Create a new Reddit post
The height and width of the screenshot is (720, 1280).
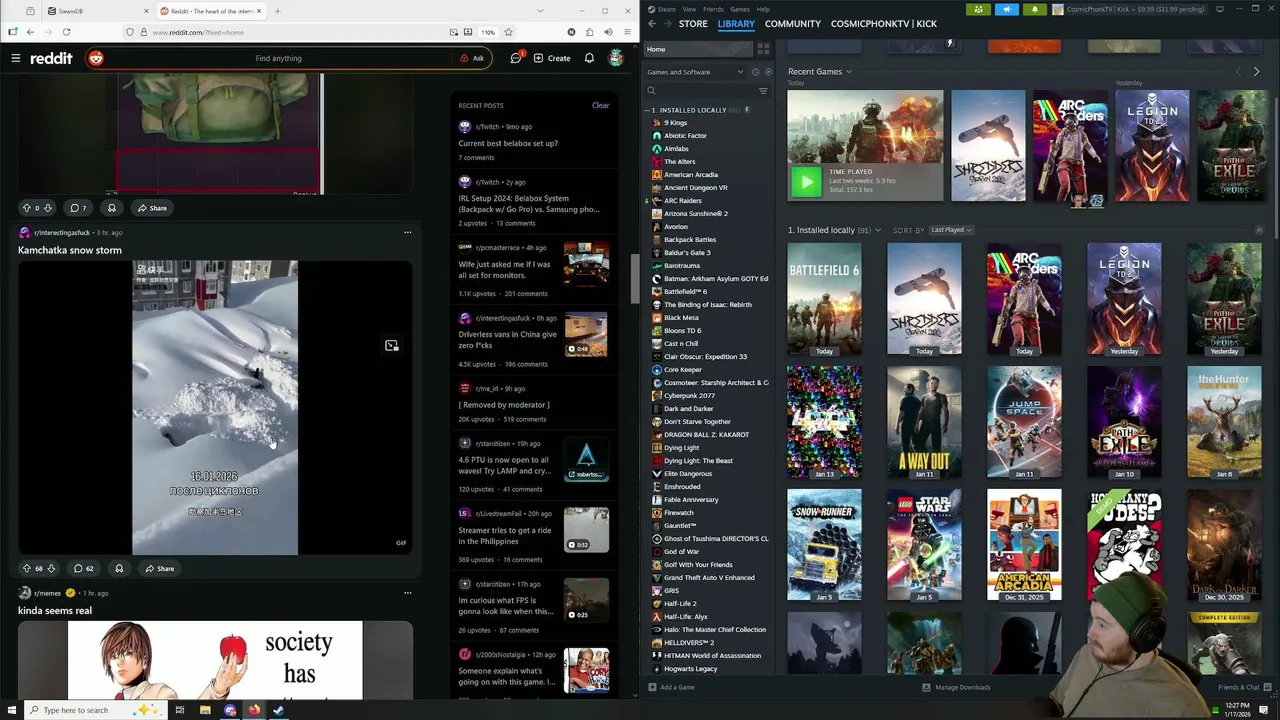coord(552,58)
